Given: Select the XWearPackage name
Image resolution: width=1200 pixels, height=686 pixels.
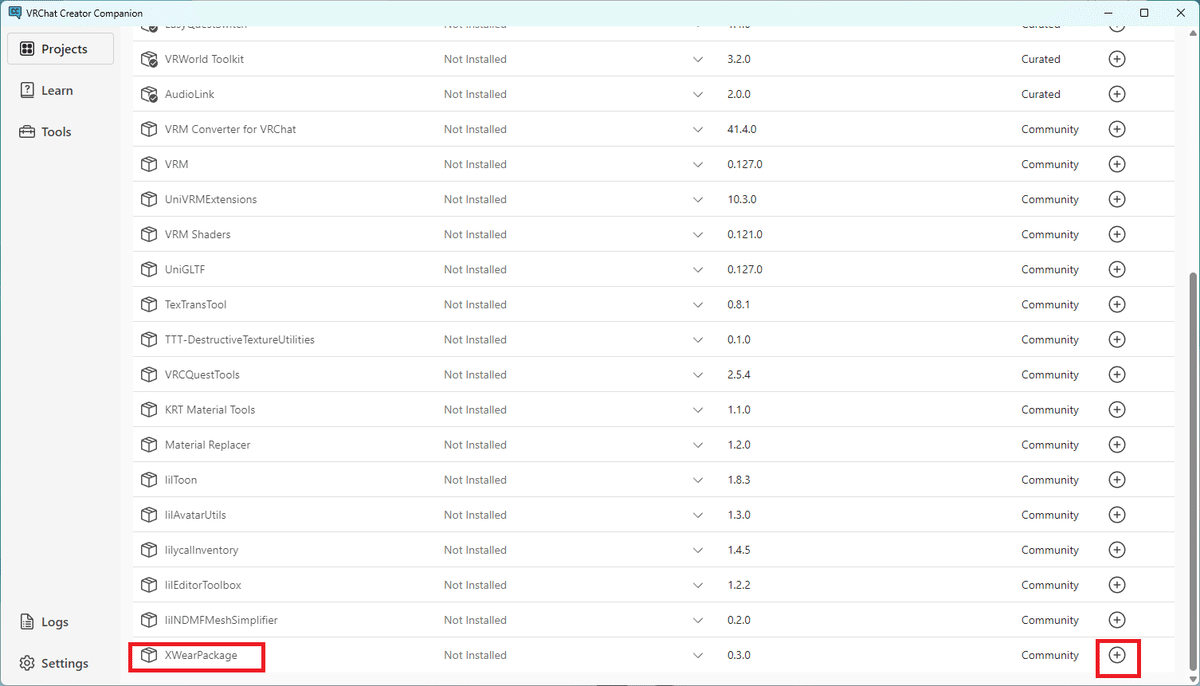Looking at the screenshot, I should pos(201,655).
